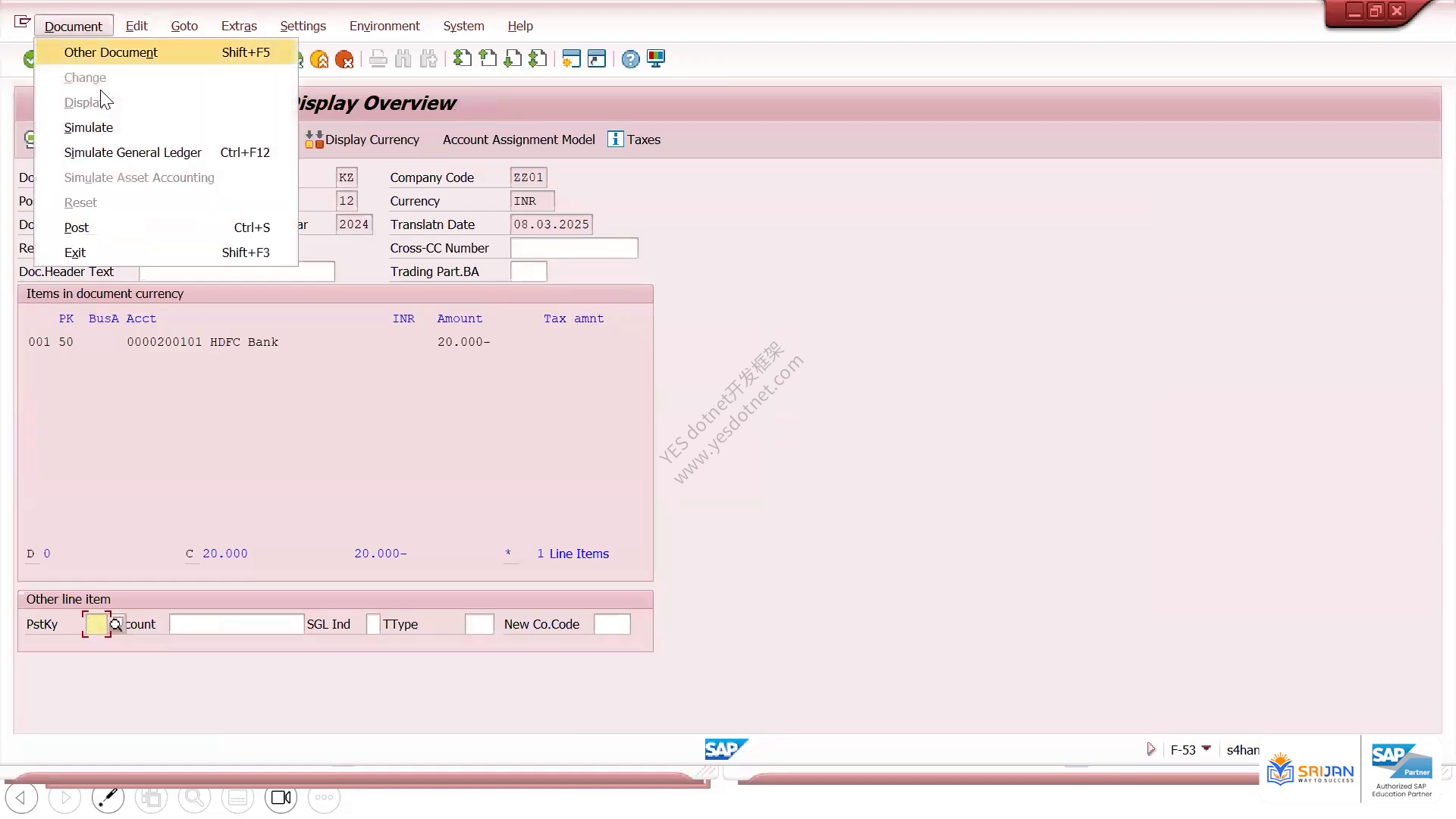1456x819 pixels.
Task: Click the red Cancel icon
Action: click(x=344, y=59)
